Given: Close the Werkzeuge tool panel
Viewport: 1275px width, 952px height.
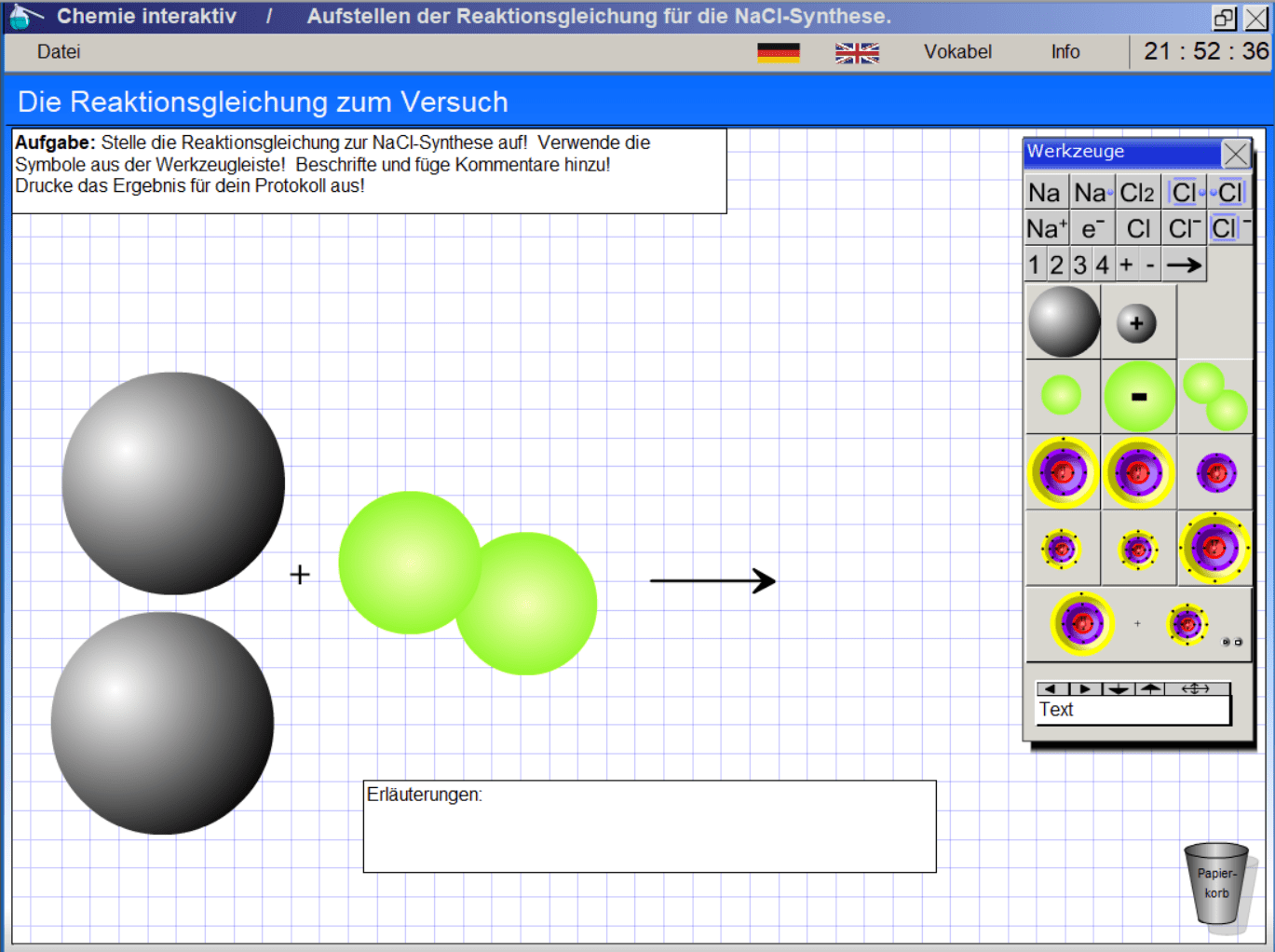Looking at the screenshot, I should point(1236,153).
